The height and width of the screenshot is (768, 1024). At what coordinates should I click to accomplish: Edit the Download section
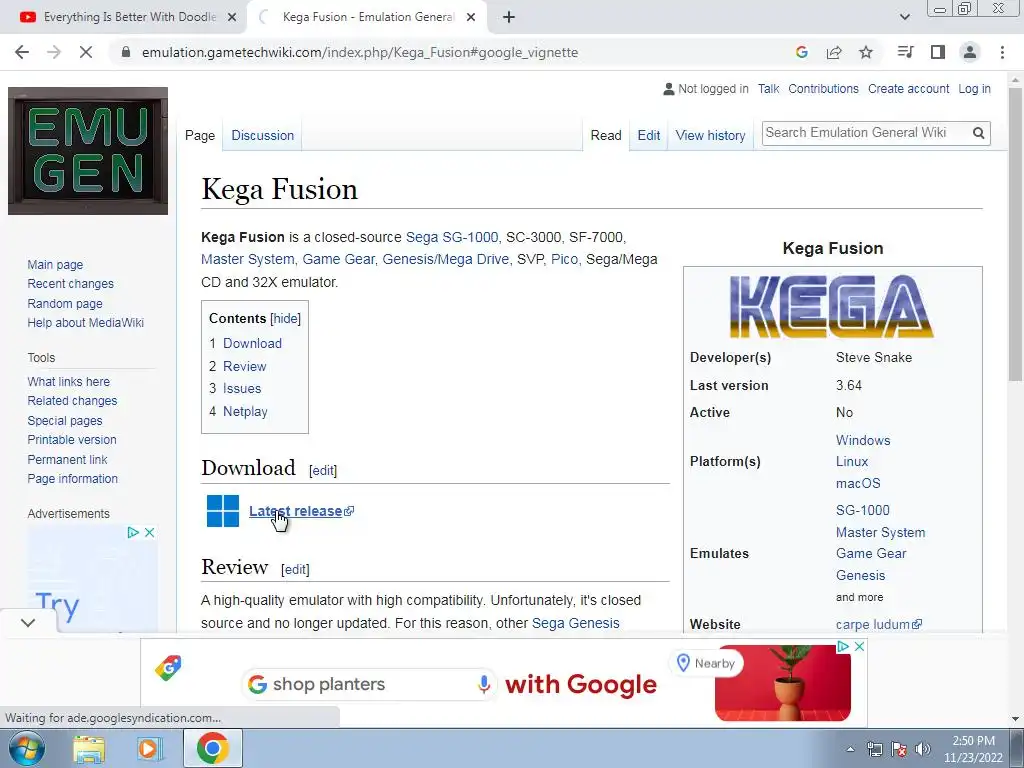(x=323, y=470)
